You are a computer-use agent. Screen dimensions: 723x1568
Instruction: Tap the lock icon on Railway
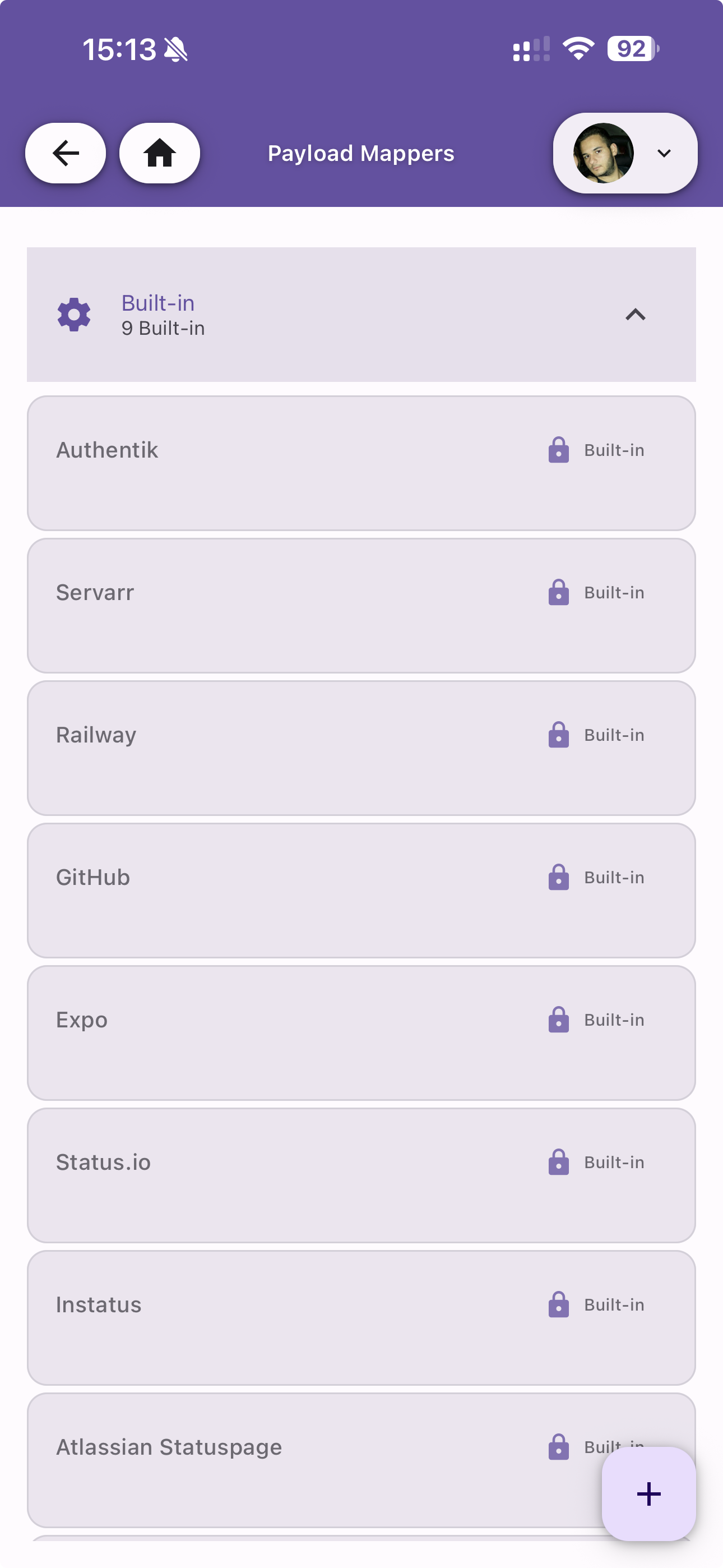pyautogui.click(x=558, y=735)
